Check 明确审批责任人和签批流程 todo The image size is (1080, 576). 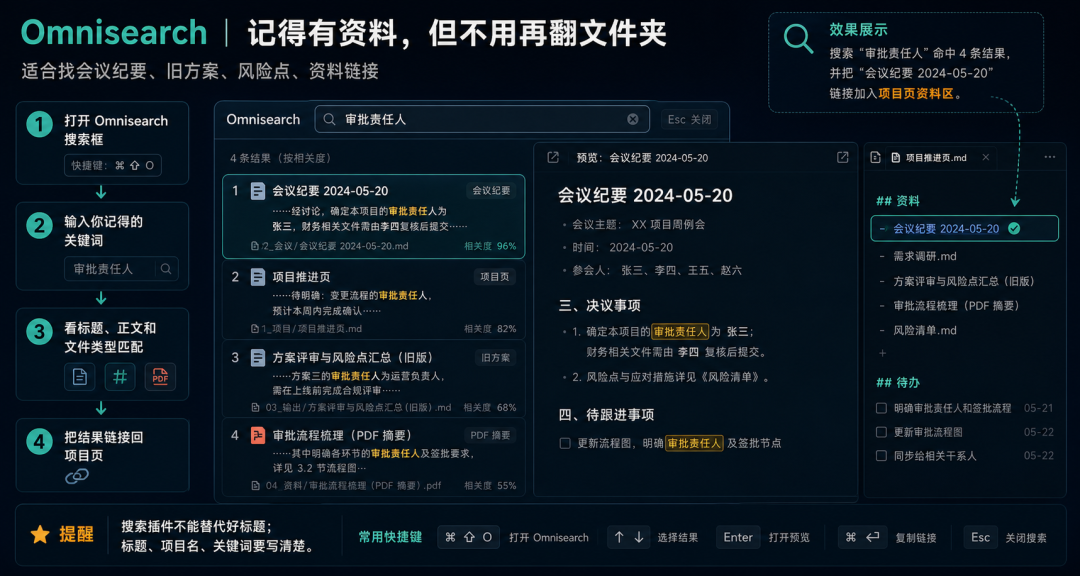point(881,408)
